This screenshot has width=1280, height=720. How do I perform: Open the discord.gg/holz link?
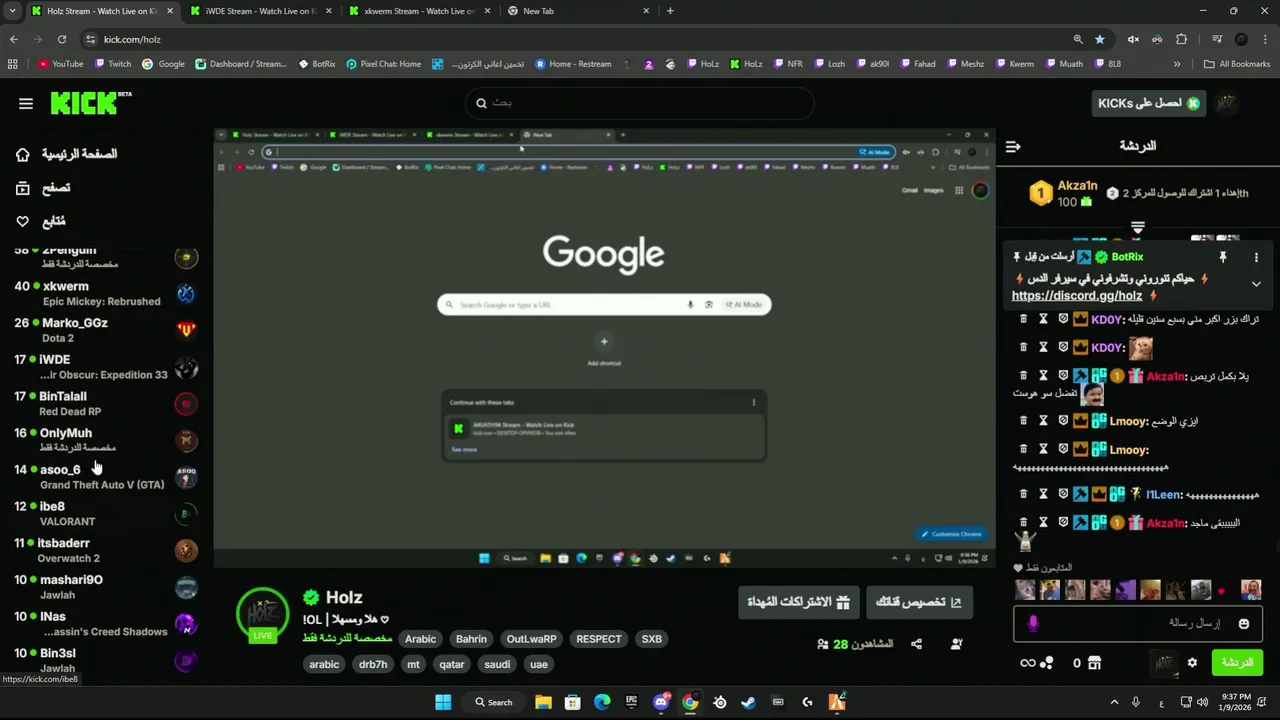(1077, 296)
